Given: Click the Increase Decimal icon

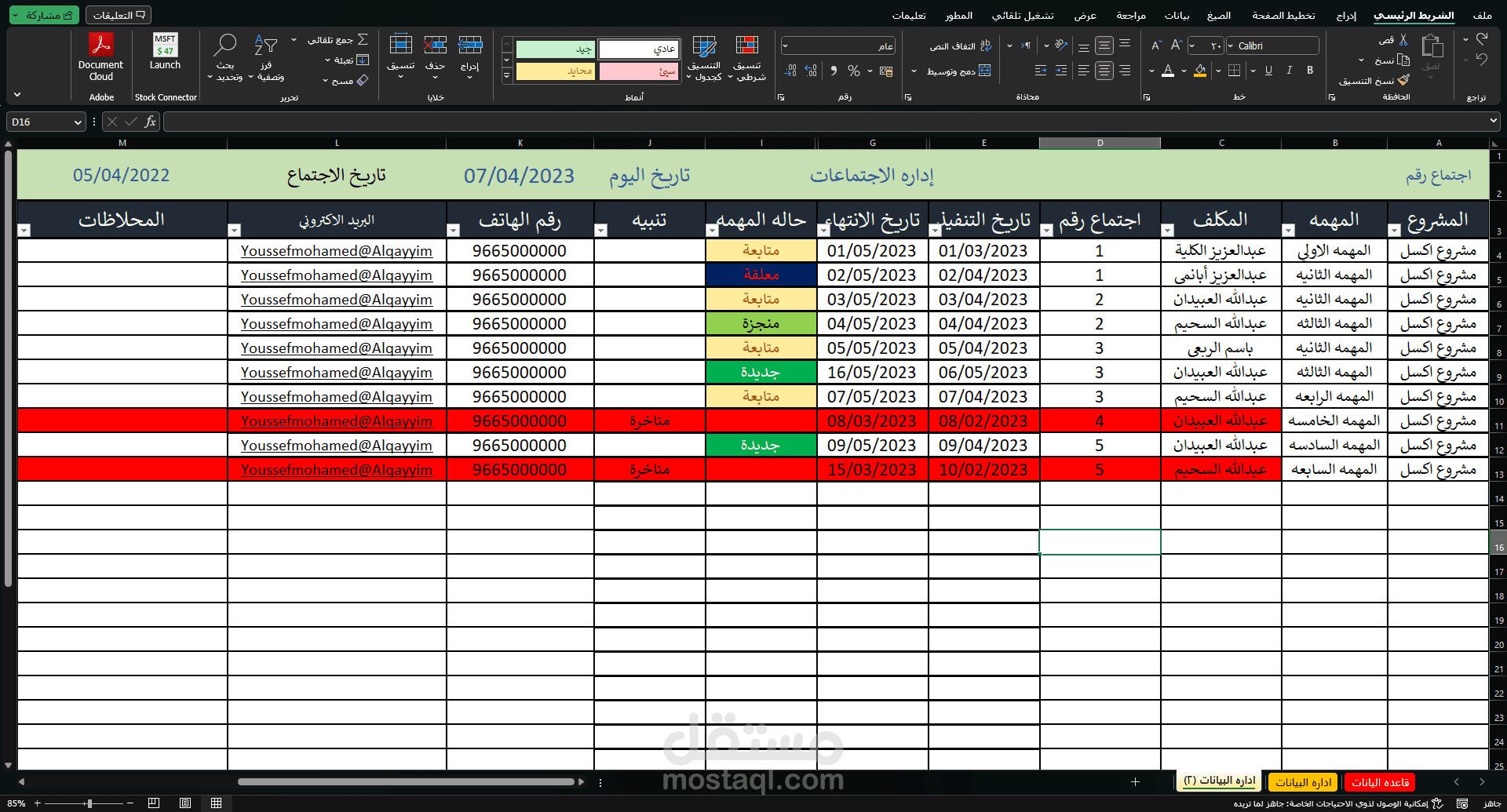Looking at the screenshot, I should pos(812,71).
